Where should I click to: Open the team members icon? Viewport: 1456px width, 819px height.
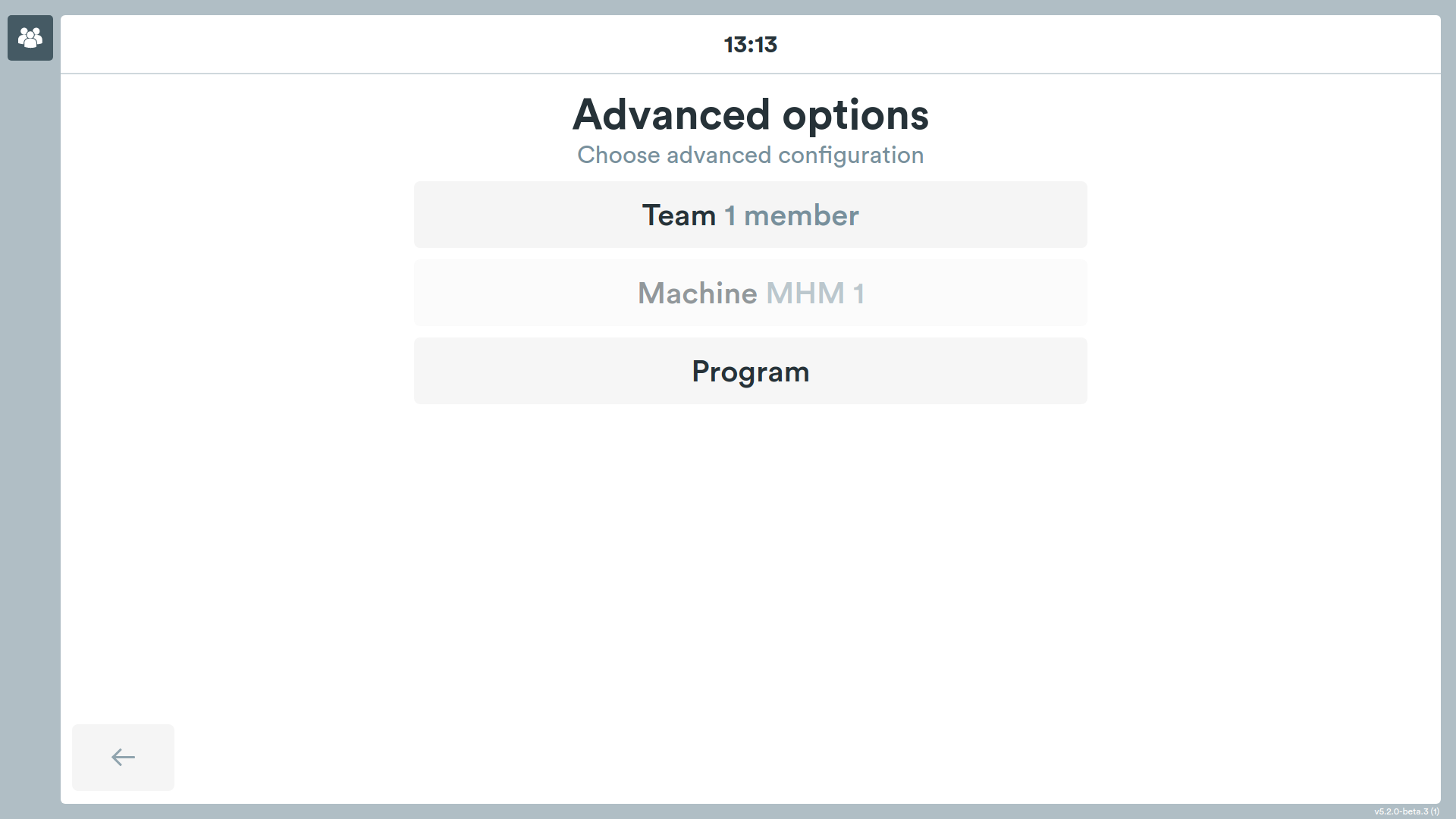(30, 38)
